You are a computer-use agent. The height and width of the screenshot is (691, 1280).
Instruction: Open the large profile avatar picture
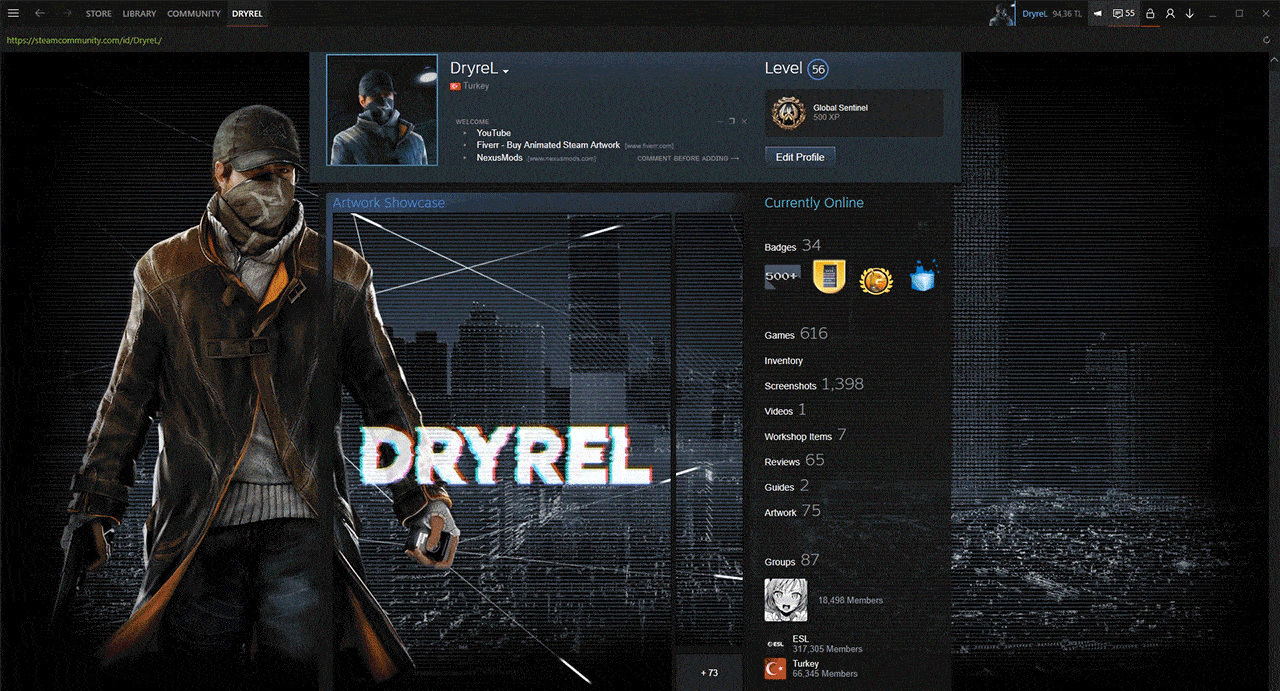coord(382,110)
